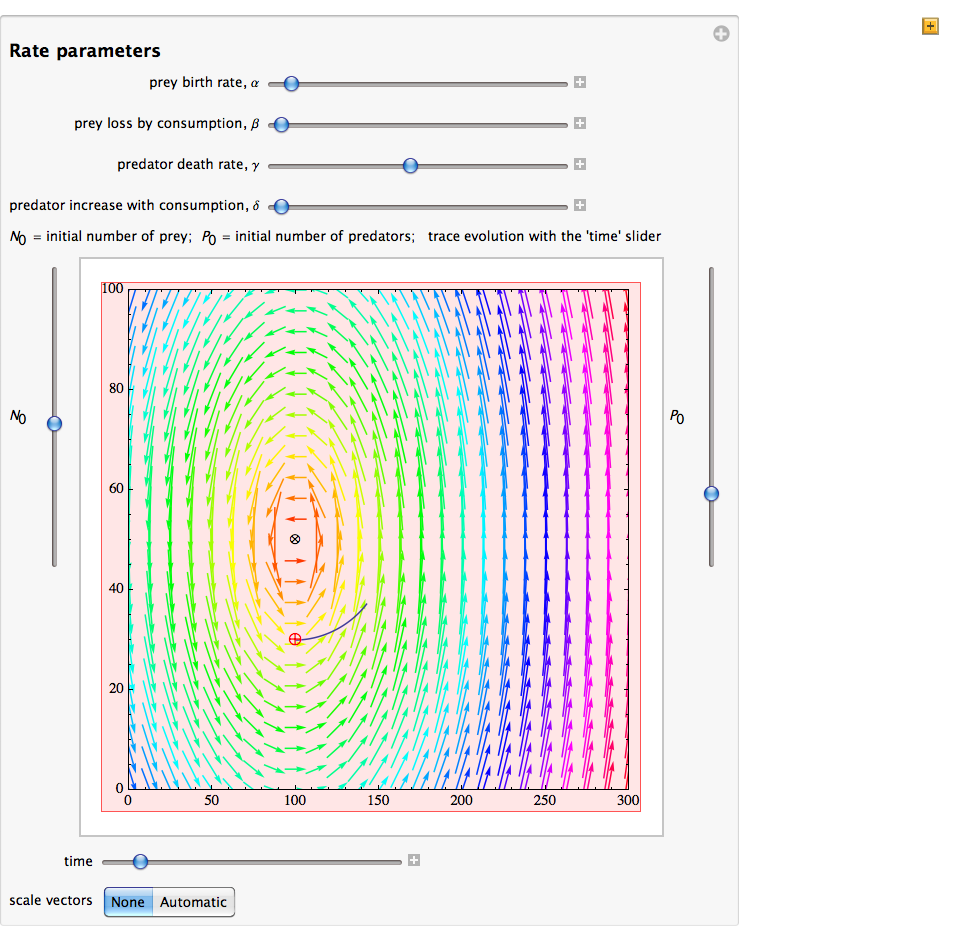Viewport: 964px width, 929px height.
Task: Click the N₀ vertical slider handle
Action: point(55,424)
